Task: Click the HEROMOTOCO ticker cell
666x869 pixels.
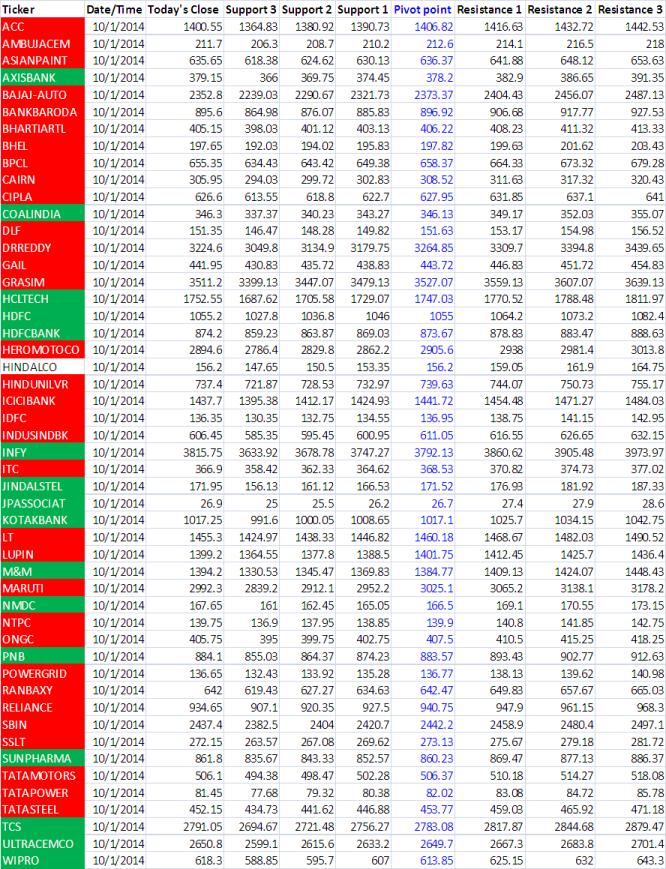Action: pyautogui.click(x=43, y=350)
